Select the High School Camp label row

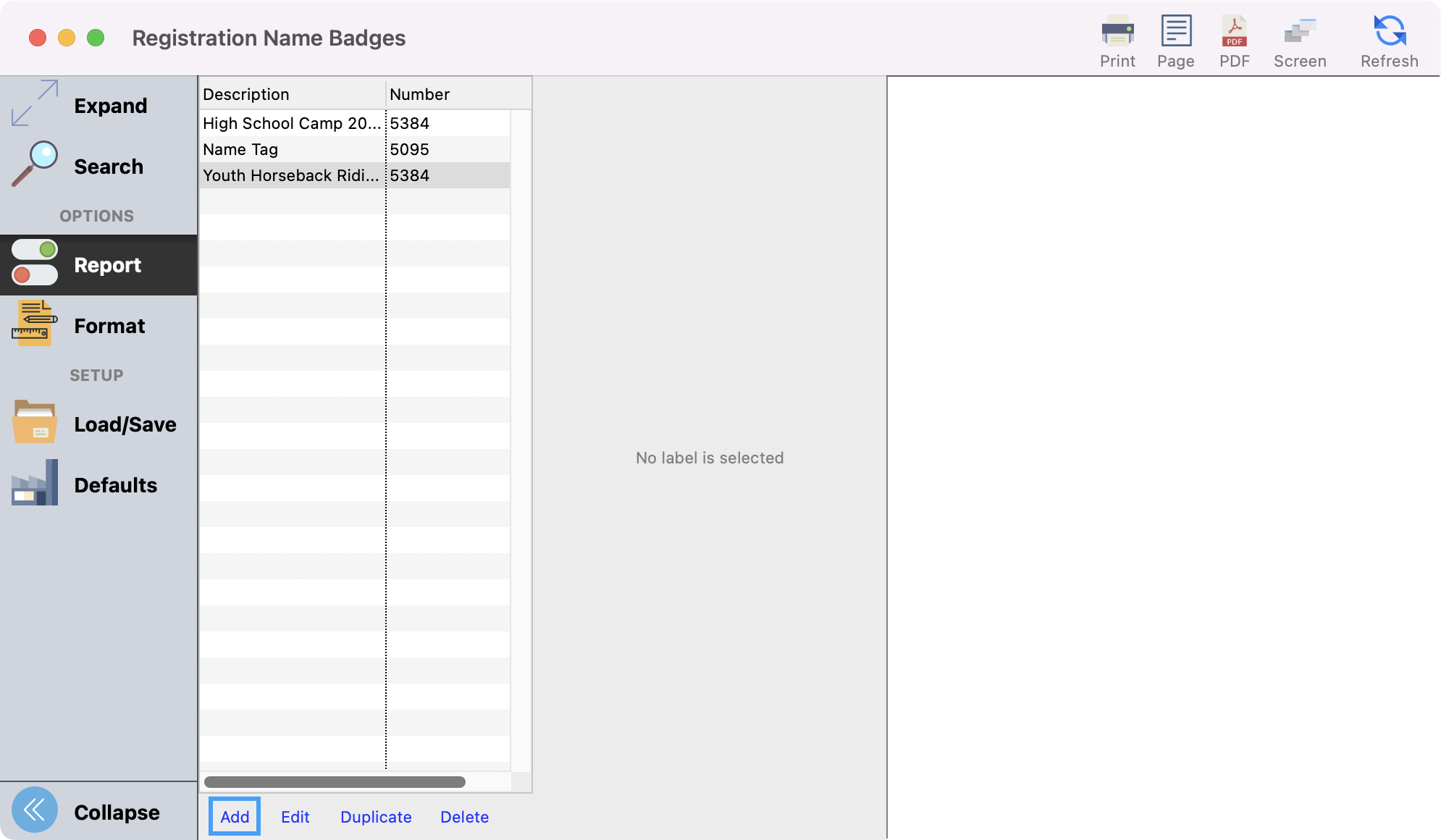click(291, 123)
